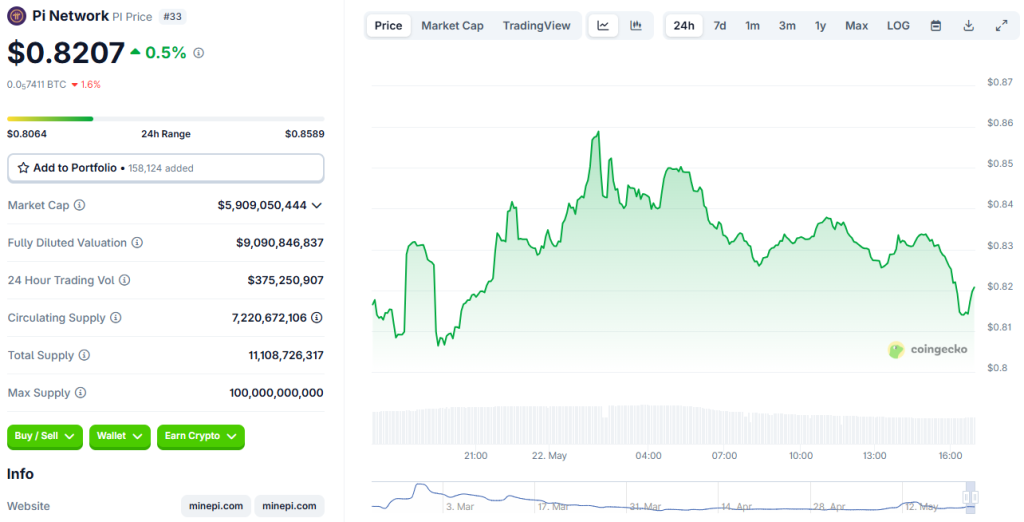Select the 24h time range

pos(684,26)
